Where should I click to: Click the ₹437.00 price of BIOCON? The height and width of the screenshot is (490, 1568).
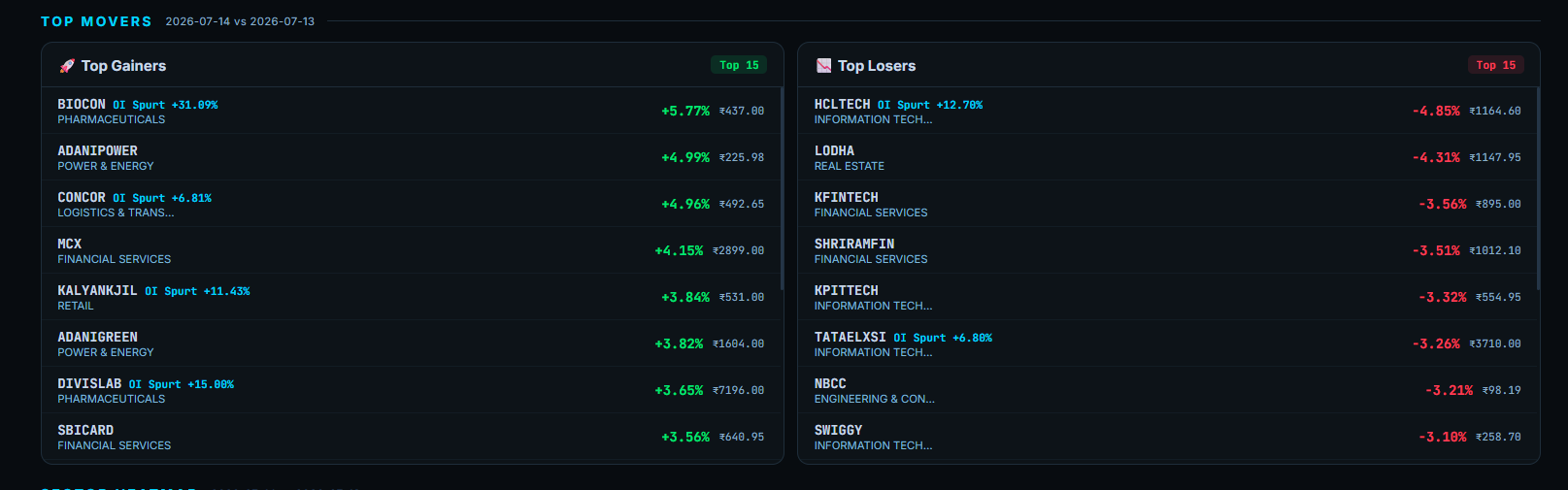coord(742,112)
